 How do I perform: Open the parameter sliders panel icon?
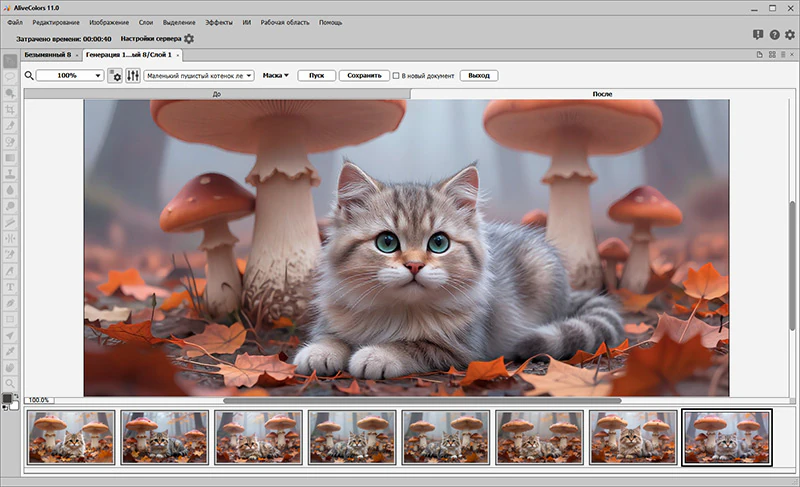pyautogui.click(x=133, y=75)
